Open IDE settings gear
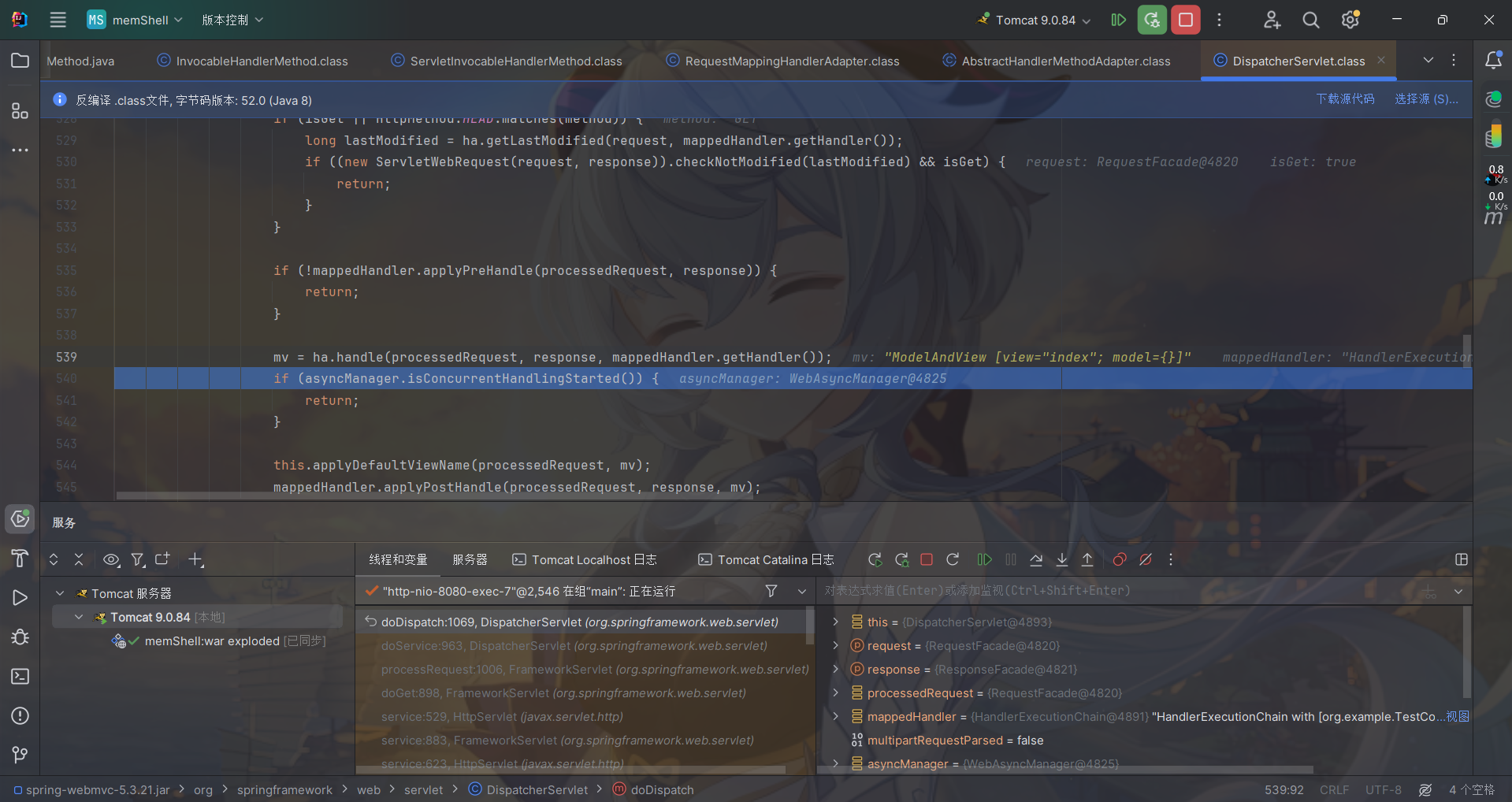 [x=1350, y=20]
